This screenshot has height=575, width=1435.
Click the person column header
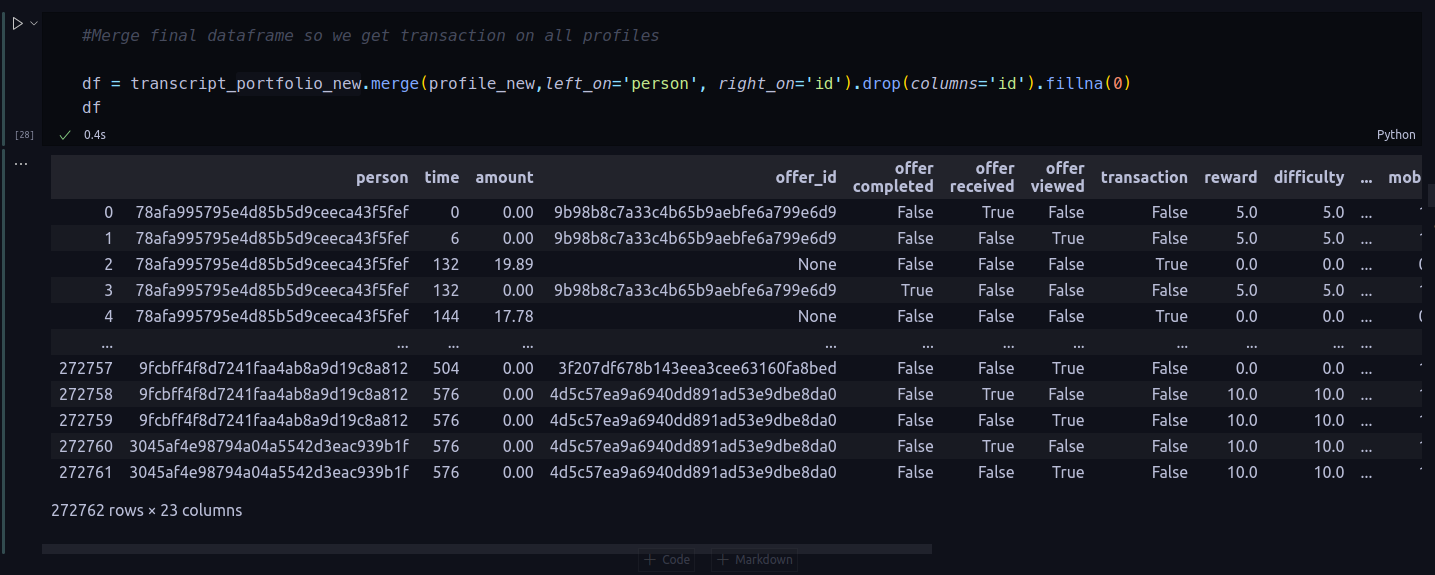382,178
